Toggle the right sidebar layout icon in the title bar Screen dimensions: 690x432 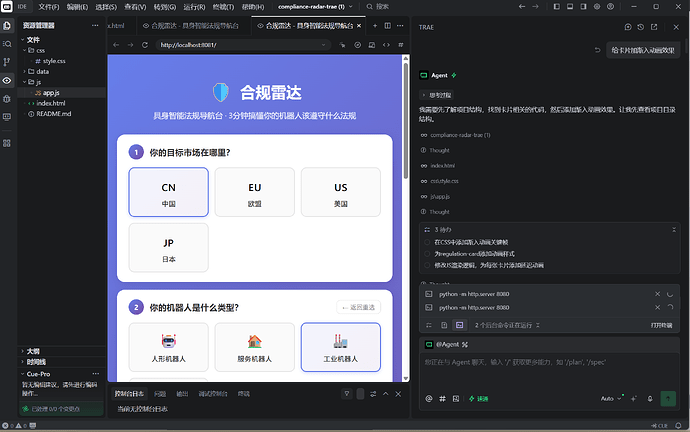click(x=583, y=7)
